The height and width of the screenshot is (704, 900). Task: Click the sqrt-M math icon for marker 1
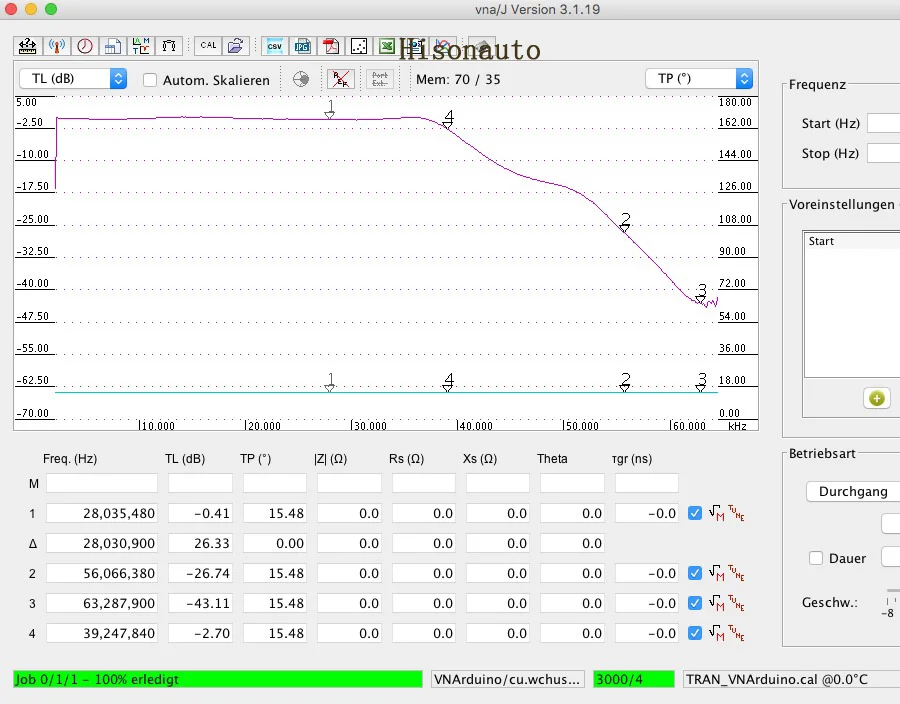point(716,513)
